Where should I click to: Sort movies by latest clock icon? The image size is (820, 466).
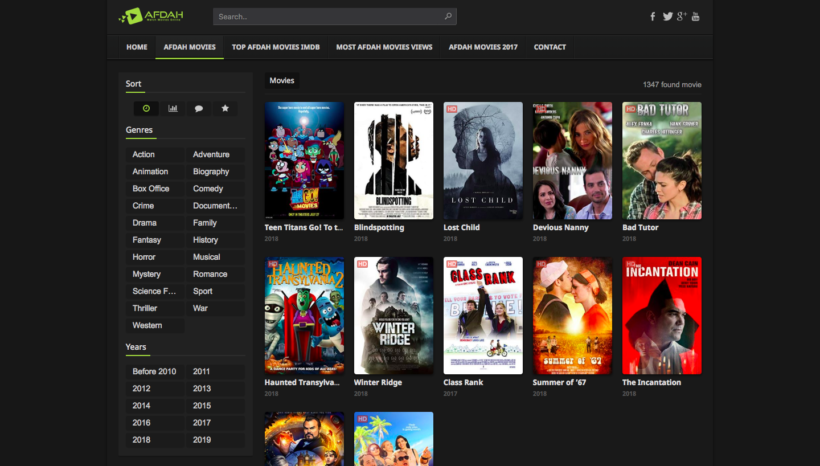[x=146, y=108]
